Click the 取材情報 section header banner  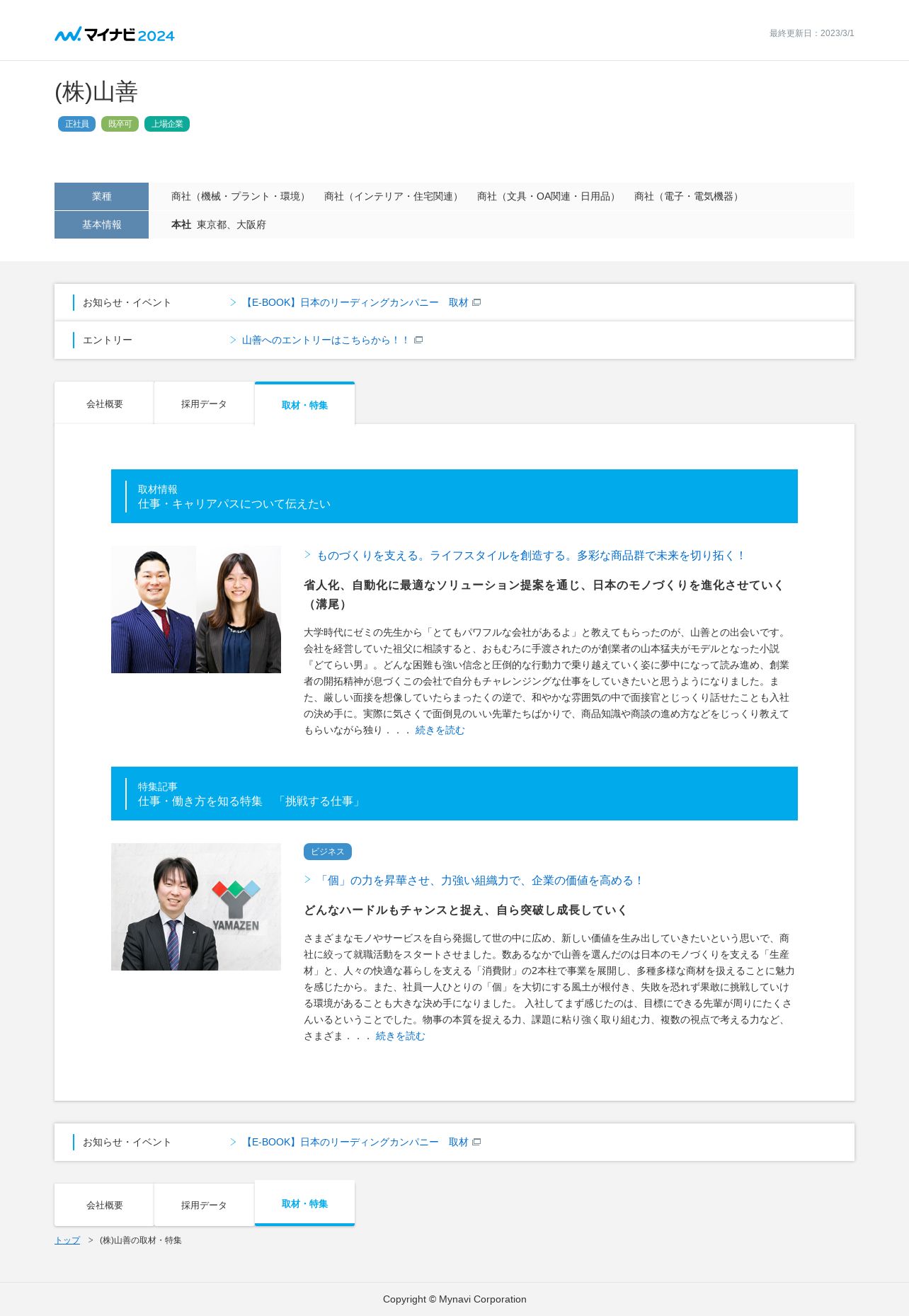pyautogui.click(x=455, y=496)
